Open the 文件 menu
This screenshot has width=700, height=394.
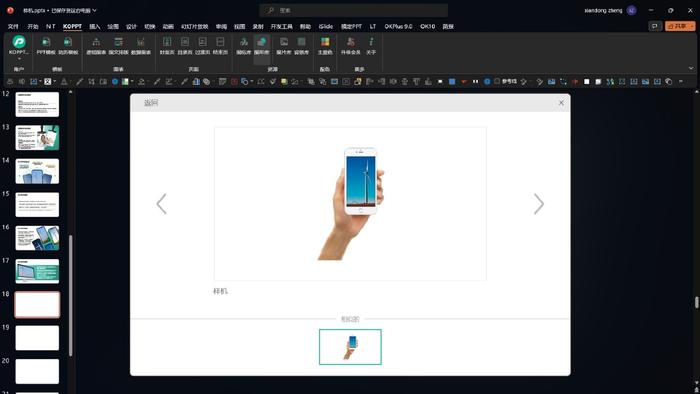[x=13, y=26]
